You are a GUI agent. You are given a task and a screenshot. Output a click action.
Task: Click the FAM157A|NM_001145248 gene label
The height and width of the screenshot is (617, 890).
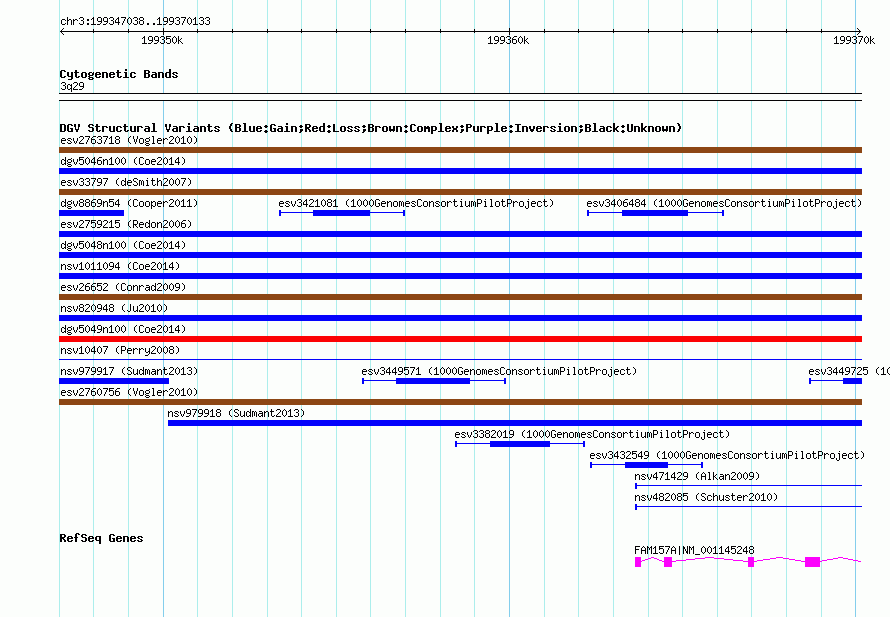[x=694, y=550]
